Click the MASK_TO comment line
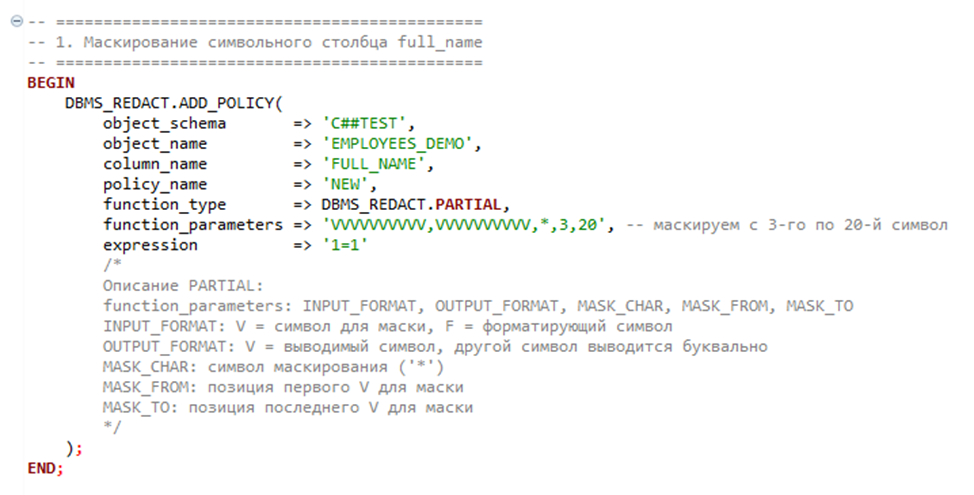This screenshot has height=495, width=974. pos(288,408)
